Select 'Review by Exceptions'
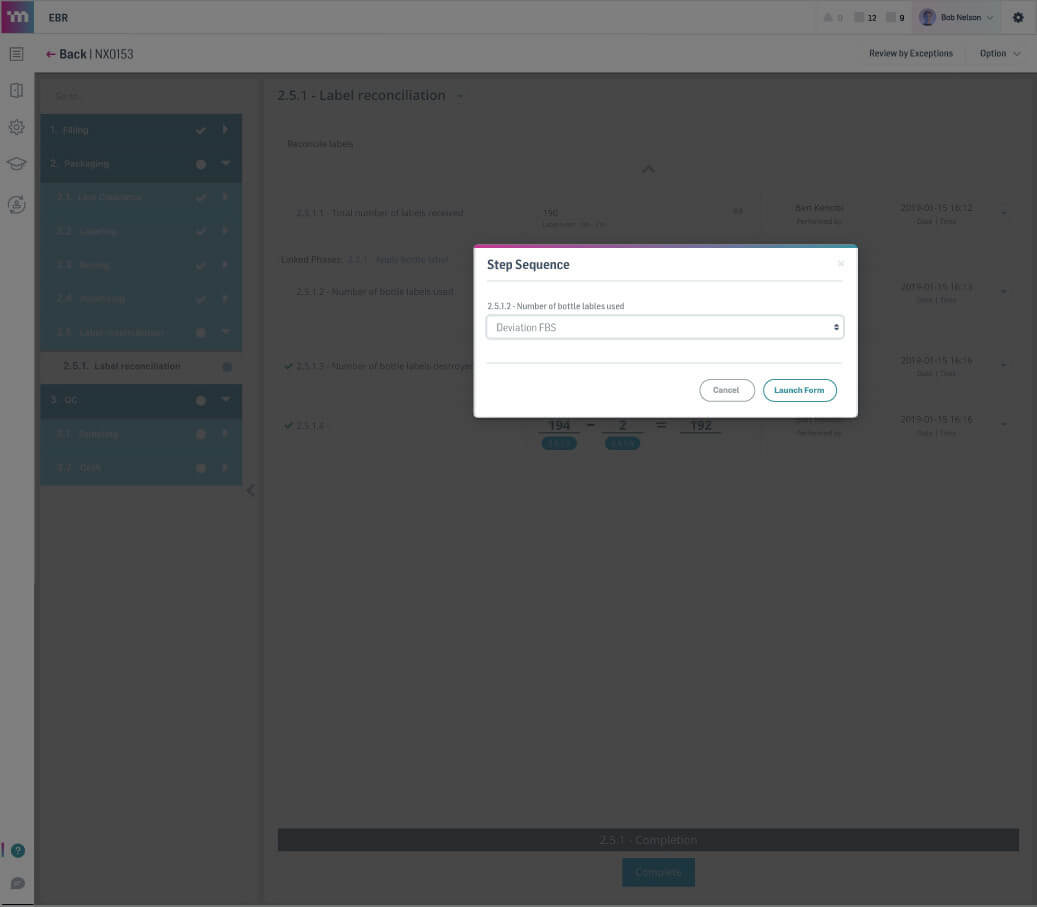Screen dimensions: 1037x907 tap(910, 53)
